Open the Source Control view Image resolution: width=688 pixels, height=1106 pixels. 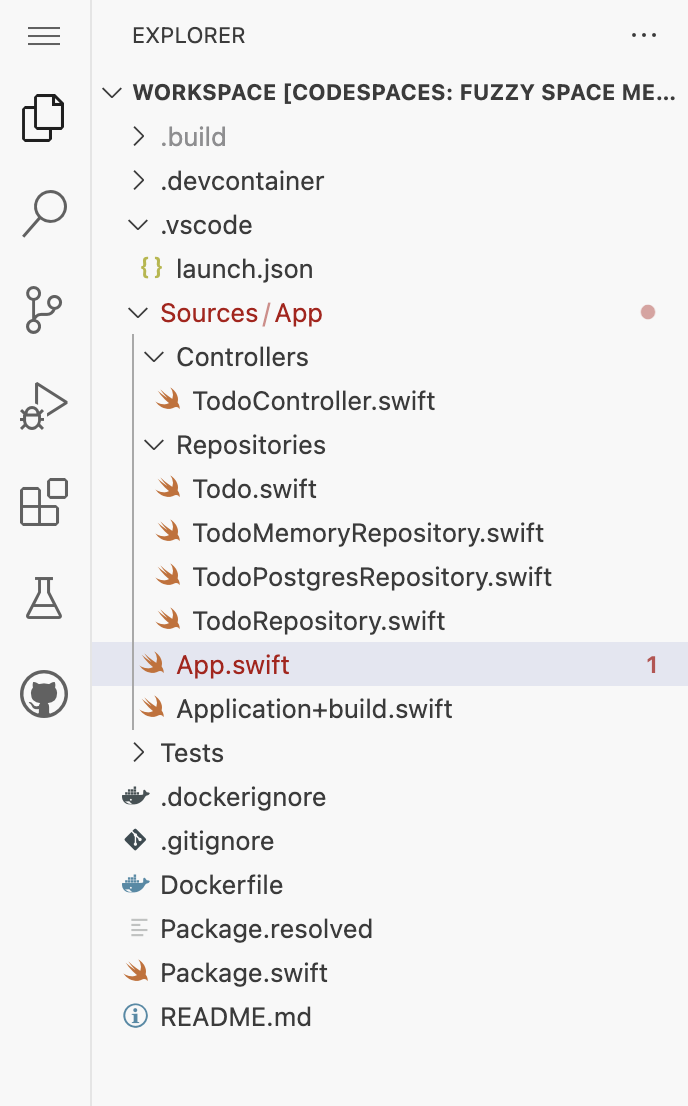(x=44, y=309)
